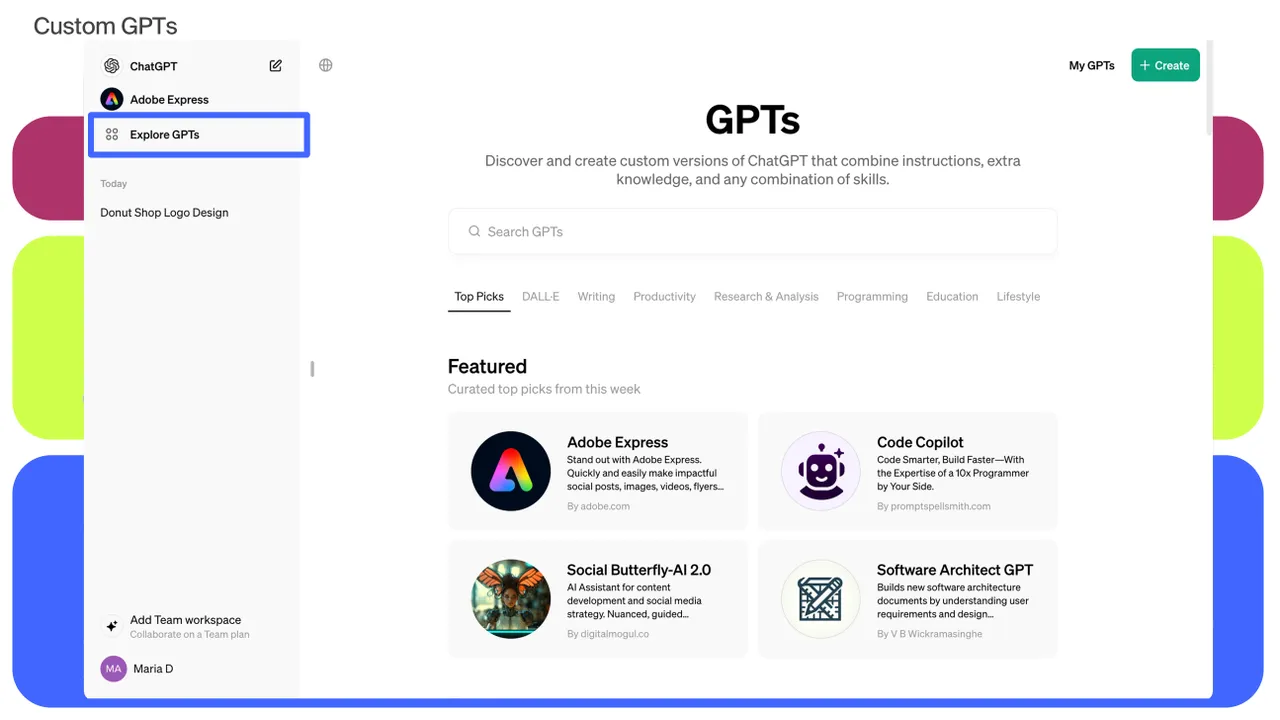View the Lifestyle tab
Screen dimensions: 1280x720
(1018, 297)
